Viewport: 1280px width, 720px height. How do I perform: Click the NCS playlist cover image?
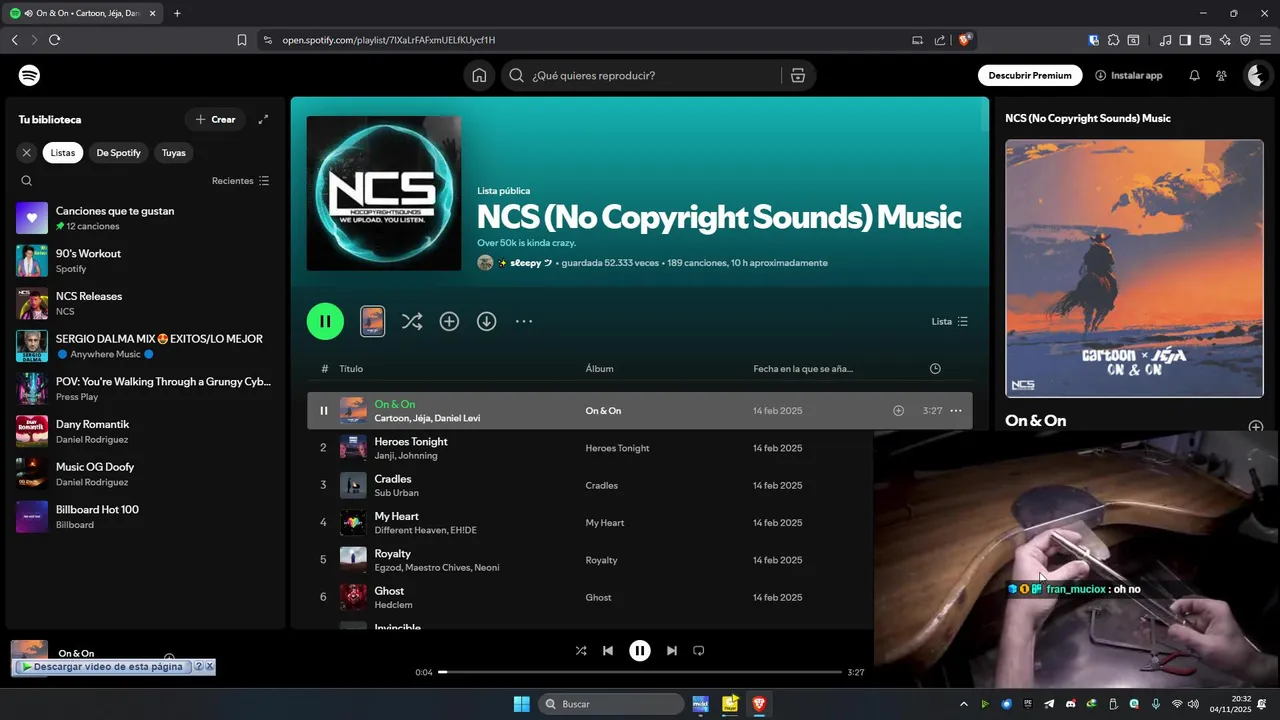pos(384,193)
